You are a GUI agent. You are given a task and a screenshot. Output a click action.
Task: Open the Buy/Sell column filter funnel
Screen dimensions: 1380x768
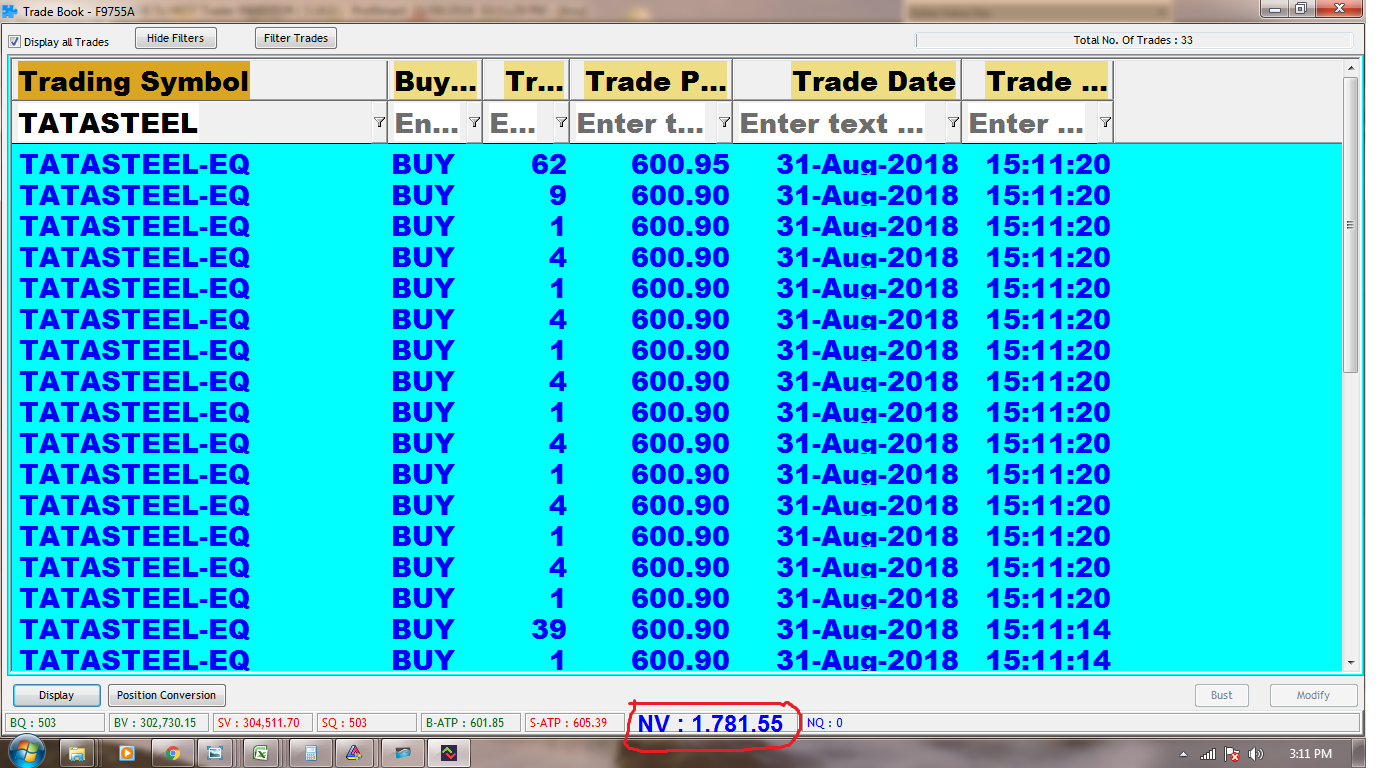[x=474, y=123]
